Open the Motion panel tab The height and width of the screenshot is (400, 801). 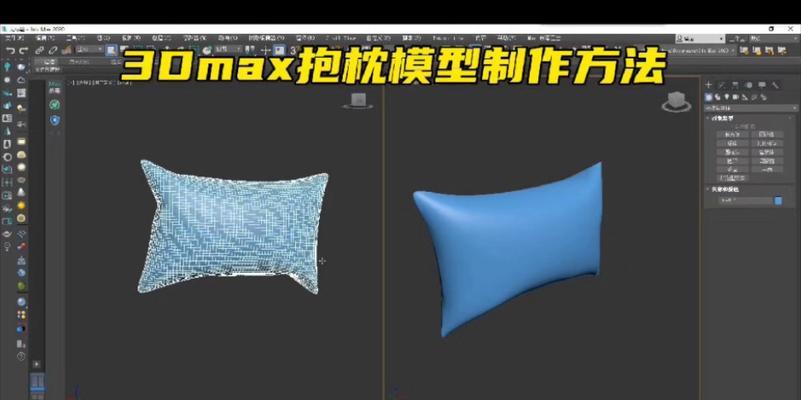click(x=748, y=85)
